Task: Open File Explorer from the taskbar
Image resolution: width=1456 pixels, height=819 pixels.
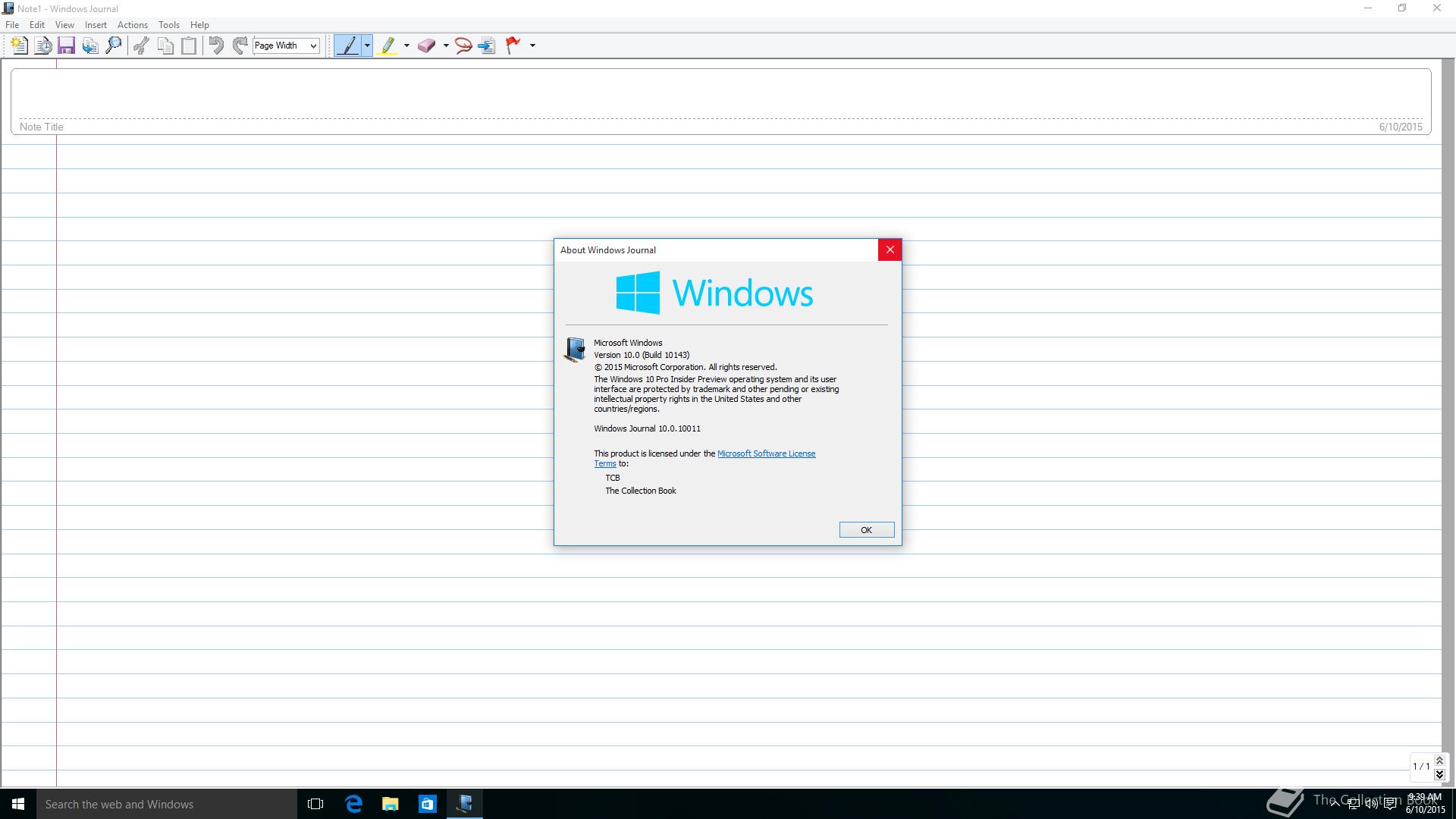Action: (391, 804)
